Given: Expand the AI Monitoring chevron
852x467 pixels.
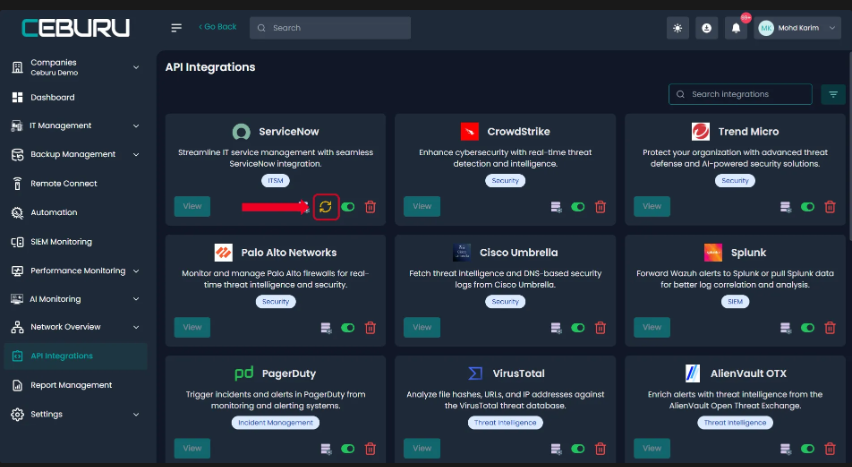Looking at the screenshot, I should point(136,299).
